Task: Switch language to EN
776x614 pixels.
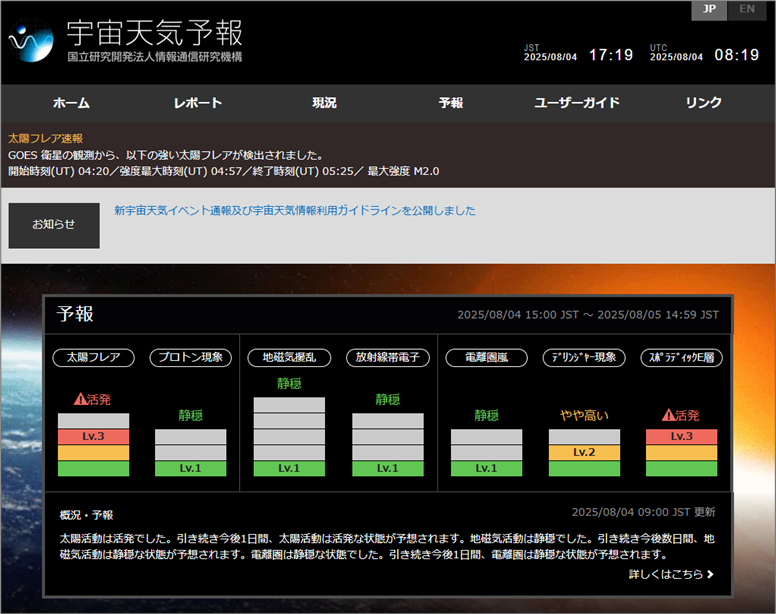Action: click(746, 9)
